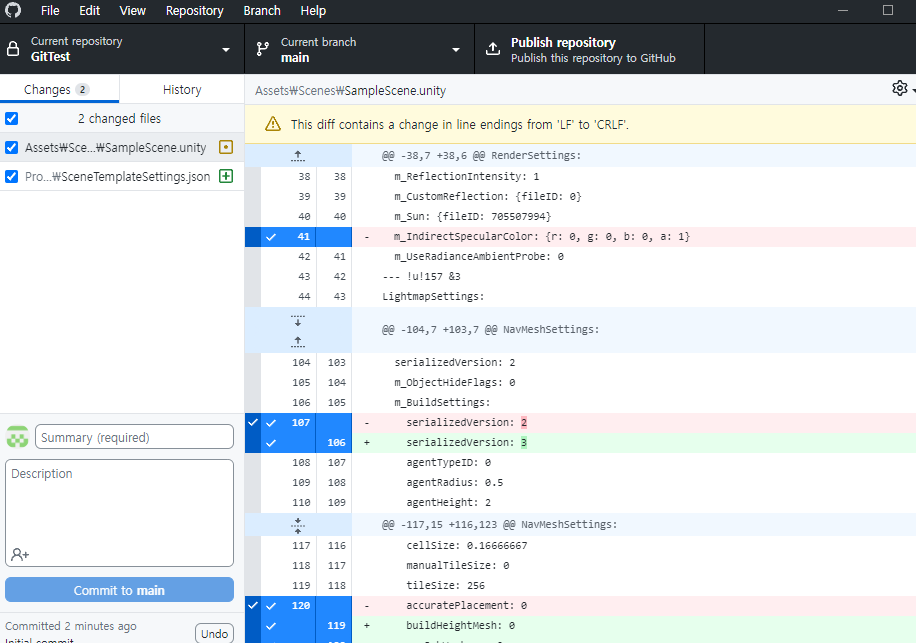Click the upload icon for Publish repository
Image resolution: width=916 pixels, height=643 pixels.
[493, 49]
